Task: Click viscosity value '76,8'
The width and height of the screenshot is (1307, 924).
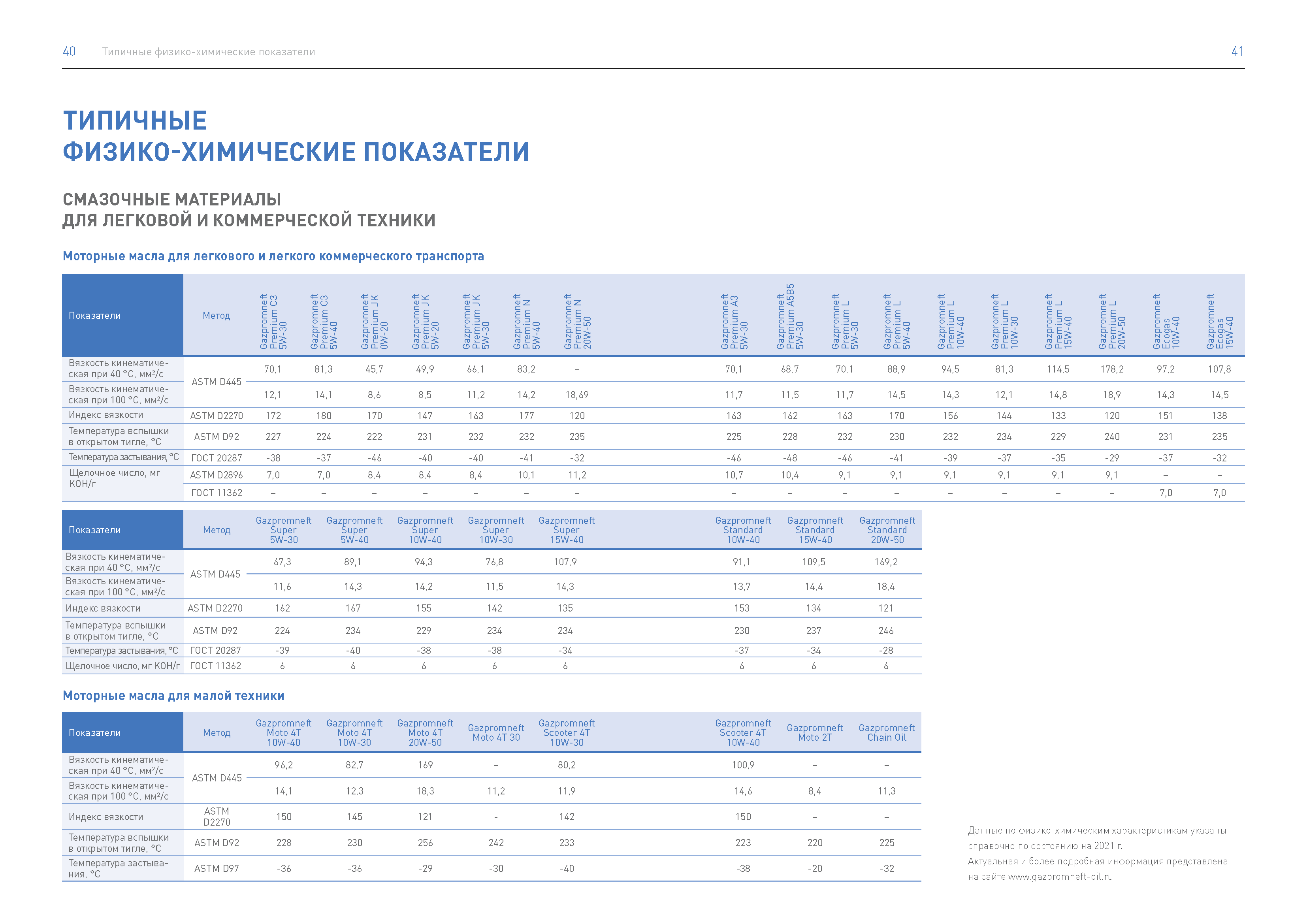Action: (x=494, y=562)
